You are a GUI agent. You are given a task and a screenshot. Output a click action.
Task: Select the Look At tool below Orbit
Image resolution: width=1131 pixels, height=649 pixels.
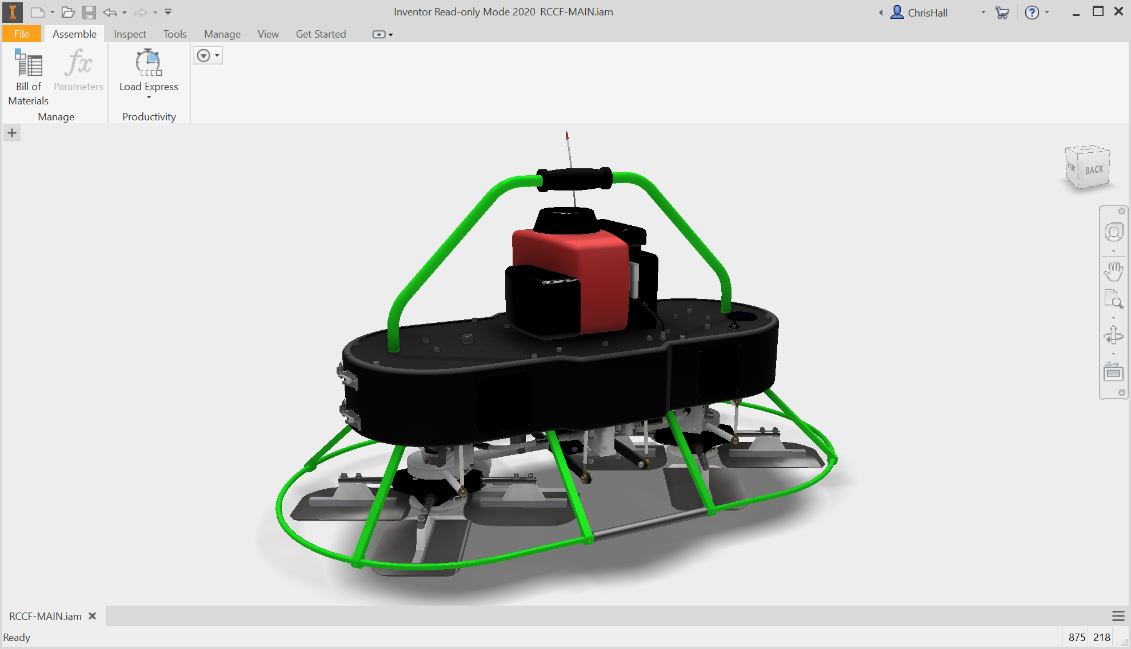[x=1114, y=373]
